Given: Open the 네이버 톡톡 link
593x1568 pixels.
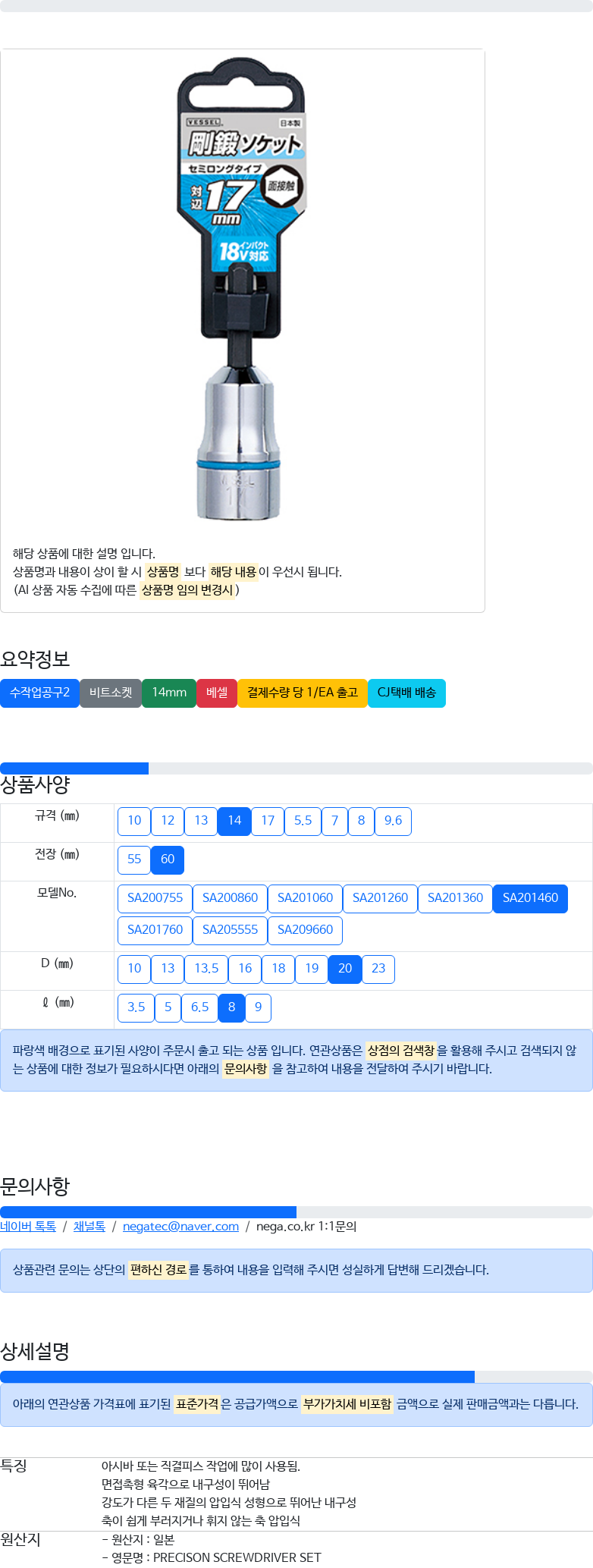Looking at the screenshot, I should (x=28, y=1227).
